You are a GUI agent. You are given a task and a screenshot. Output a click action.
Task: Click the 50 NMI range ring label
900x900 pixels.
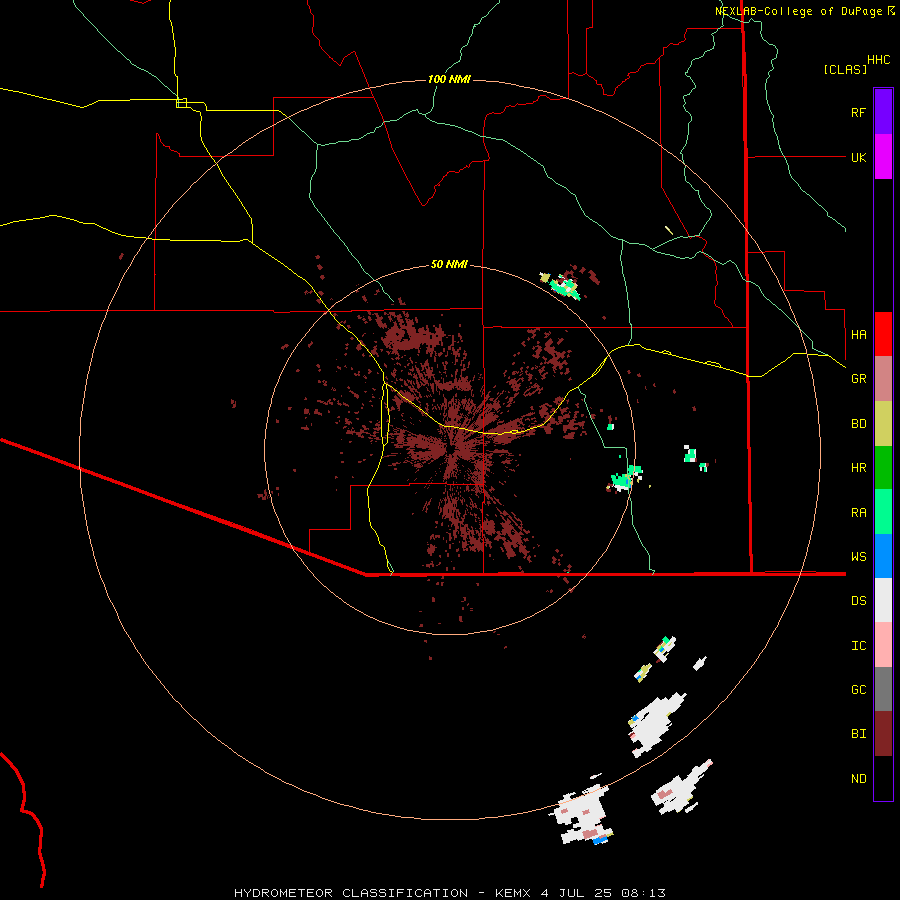point(449,264)
